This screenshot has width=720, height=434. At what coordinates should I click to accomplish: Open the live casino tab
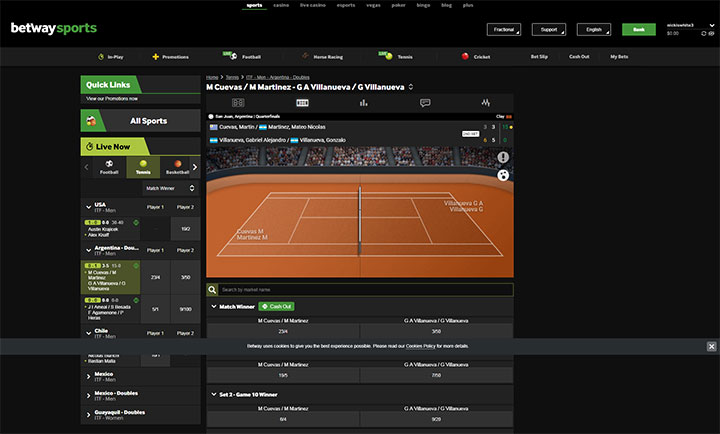click(313, 5)
